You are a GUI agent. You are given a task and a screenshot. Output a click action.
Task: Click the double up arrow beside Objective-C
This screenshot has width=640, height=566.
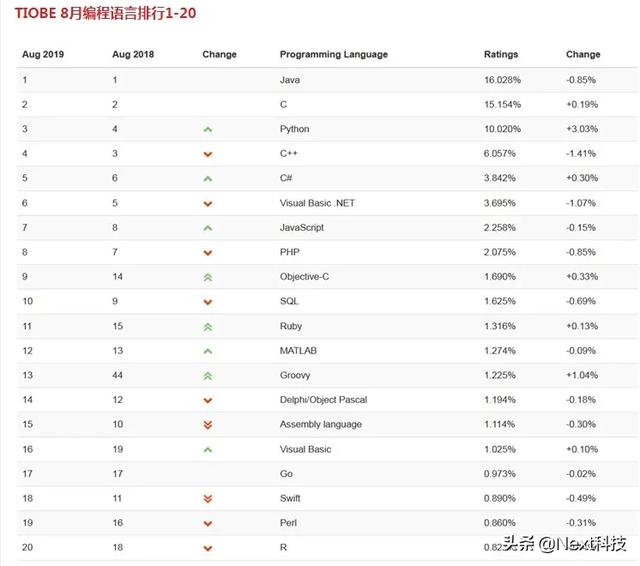pos(208,277)
